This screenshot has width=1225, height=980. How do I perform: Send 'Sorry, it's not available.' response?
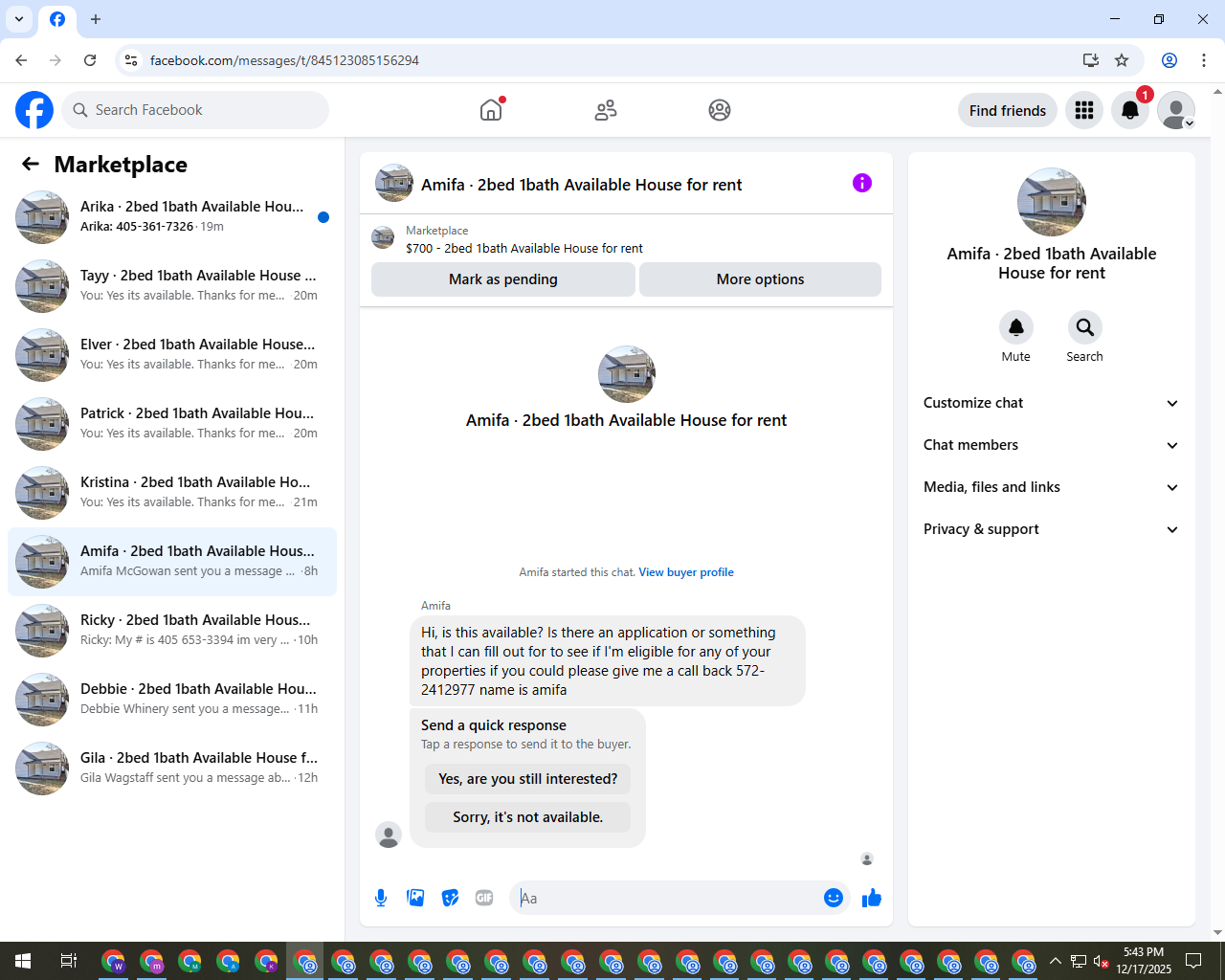(x=528, y=817)
